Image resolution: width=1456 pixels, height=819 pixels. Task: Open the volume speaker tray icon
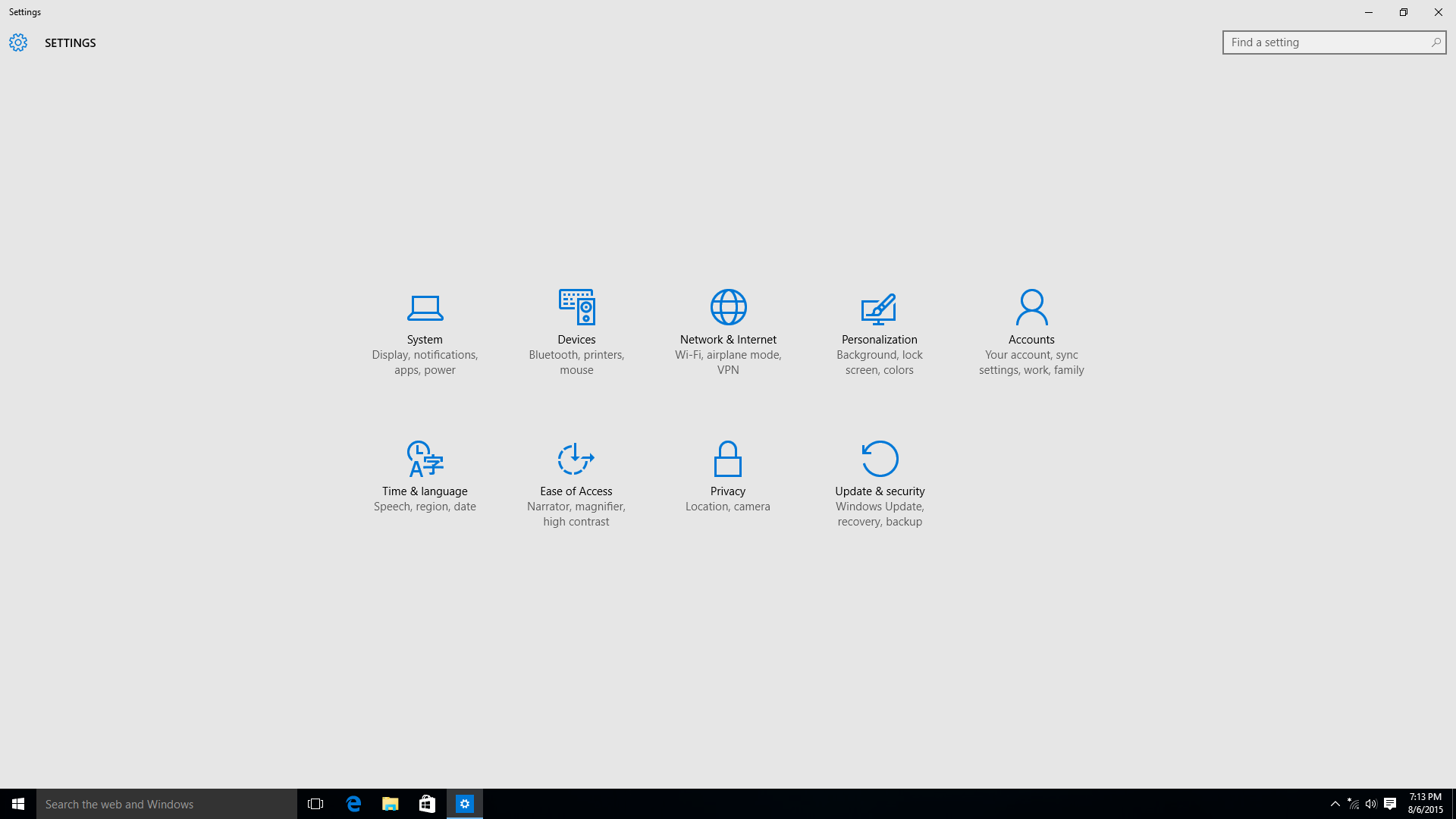pos(1371,804)
